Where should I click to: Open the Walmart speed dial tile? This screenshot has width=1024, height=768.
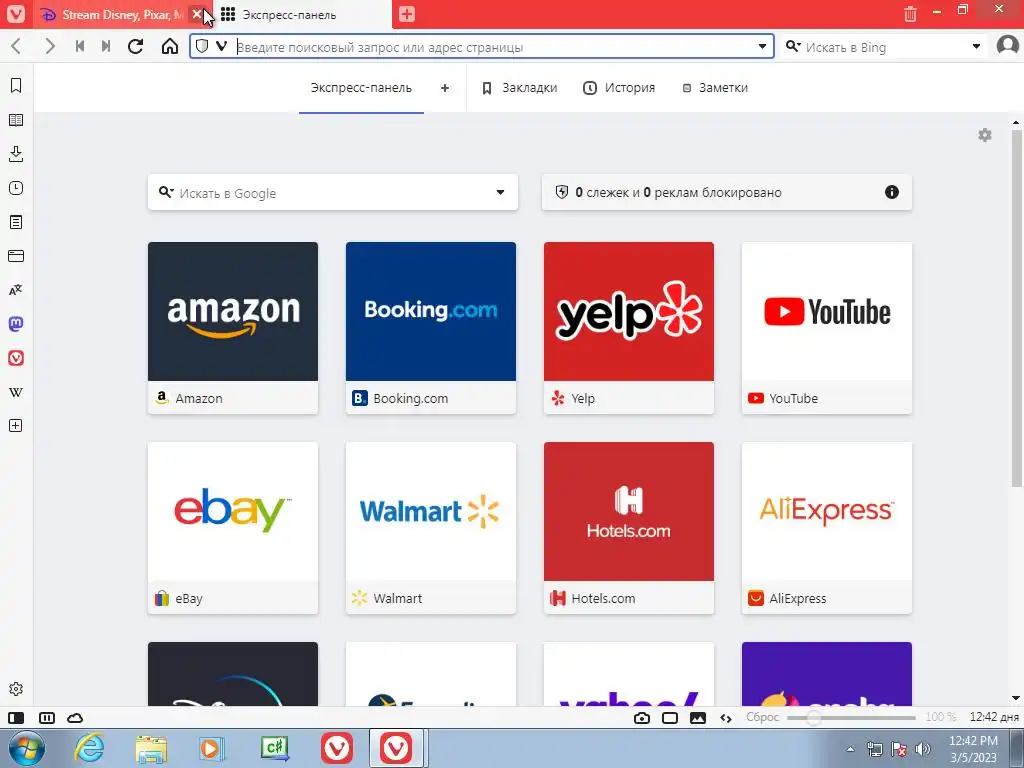(431, 528)
